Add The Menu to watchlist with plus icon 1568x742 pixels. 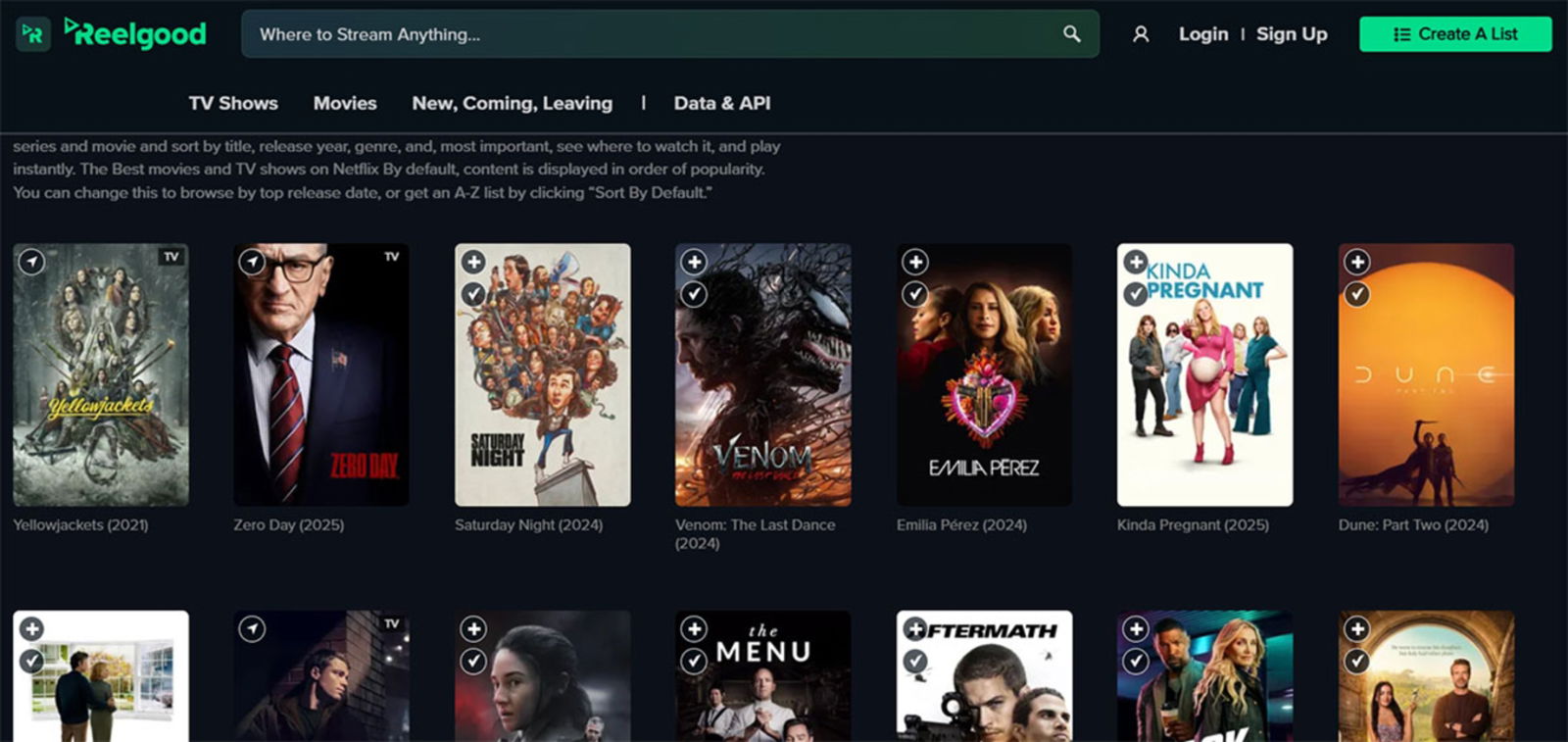pos(694,628)
